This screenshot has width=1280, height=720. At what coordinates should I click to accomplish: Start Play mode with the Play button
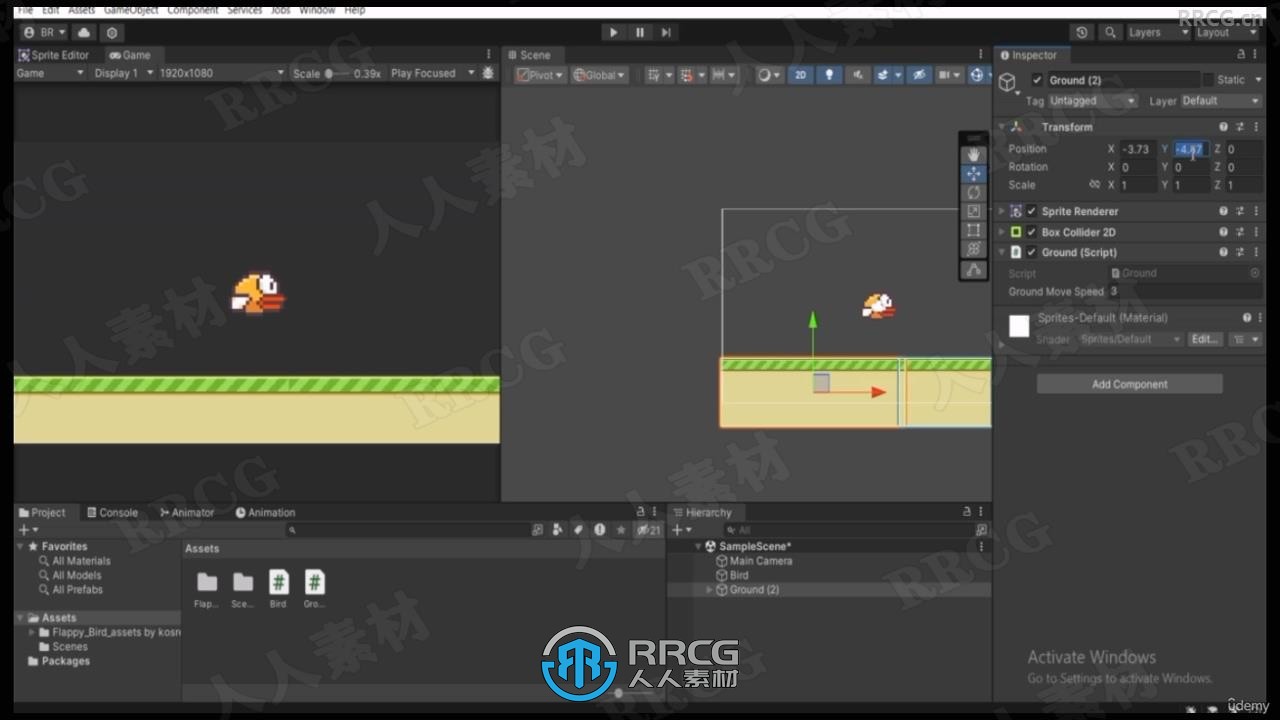point(613,32)
